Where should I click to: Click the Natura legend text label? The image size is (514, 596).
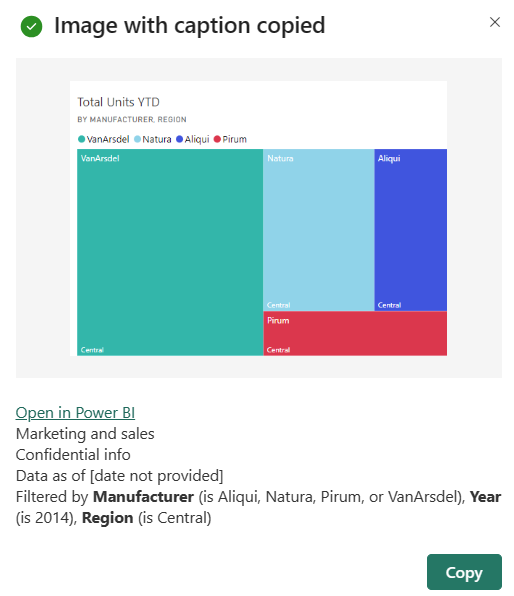click(x=157, y=139)
